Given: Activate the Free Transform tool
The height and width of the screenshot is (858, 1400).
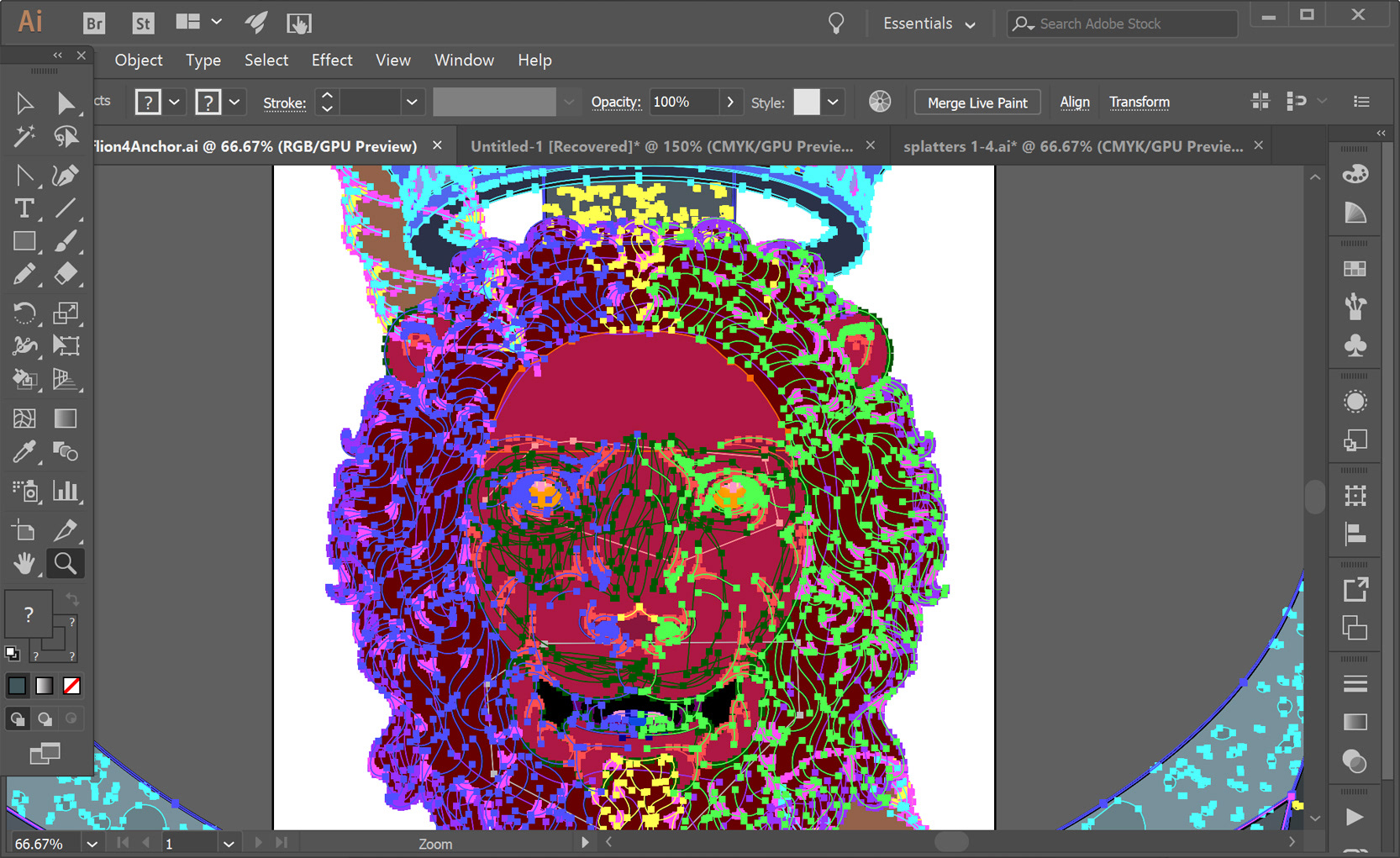Looking at the screenshot, I should pos(66,345).
